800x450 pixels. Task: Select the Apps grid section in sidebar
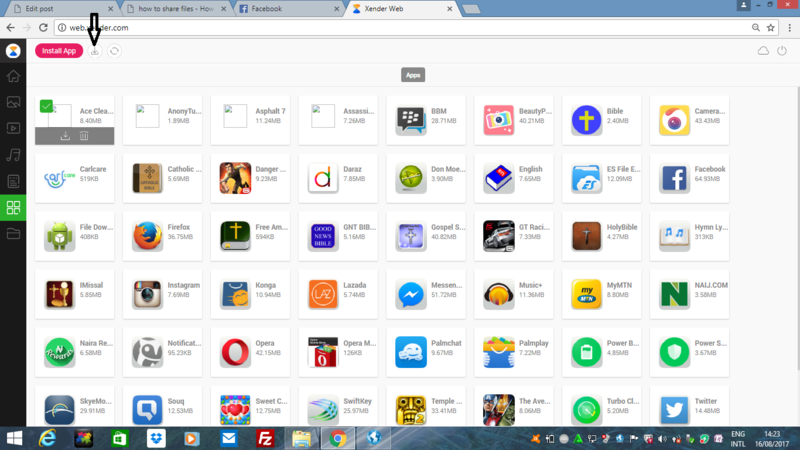click(x=13, y=207)
